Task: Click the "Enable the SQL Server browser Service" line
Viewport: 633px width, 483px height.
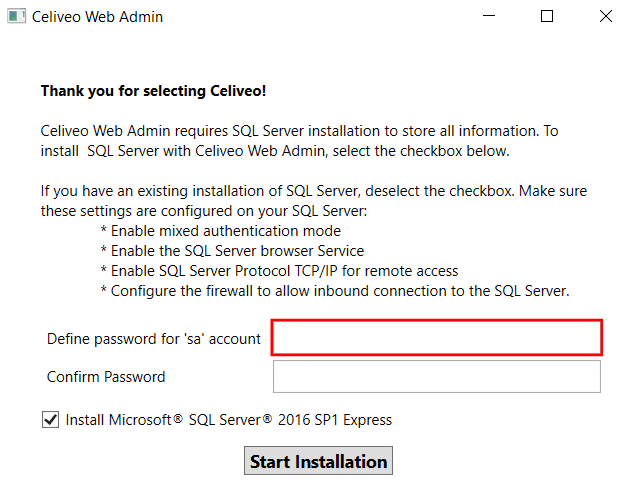Action: (232, 251)
